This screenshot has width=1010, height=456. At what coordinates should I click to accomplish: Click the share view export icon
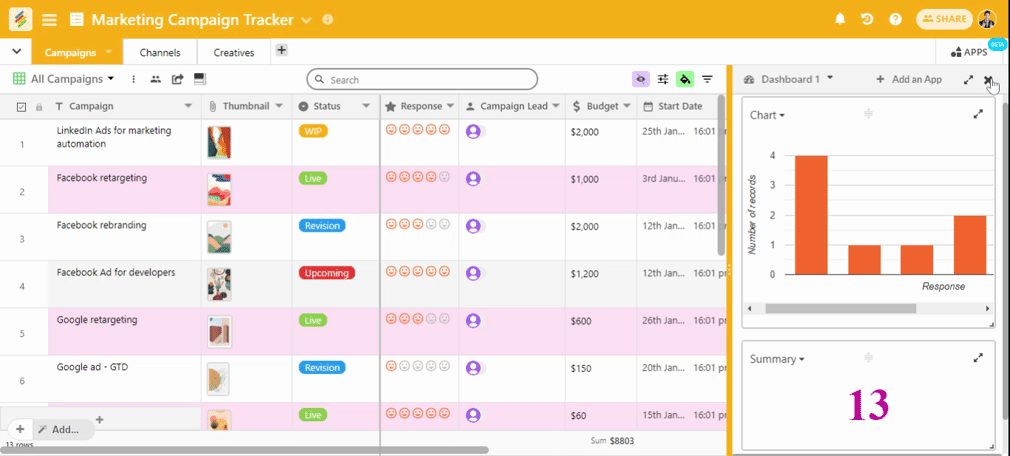177,79
